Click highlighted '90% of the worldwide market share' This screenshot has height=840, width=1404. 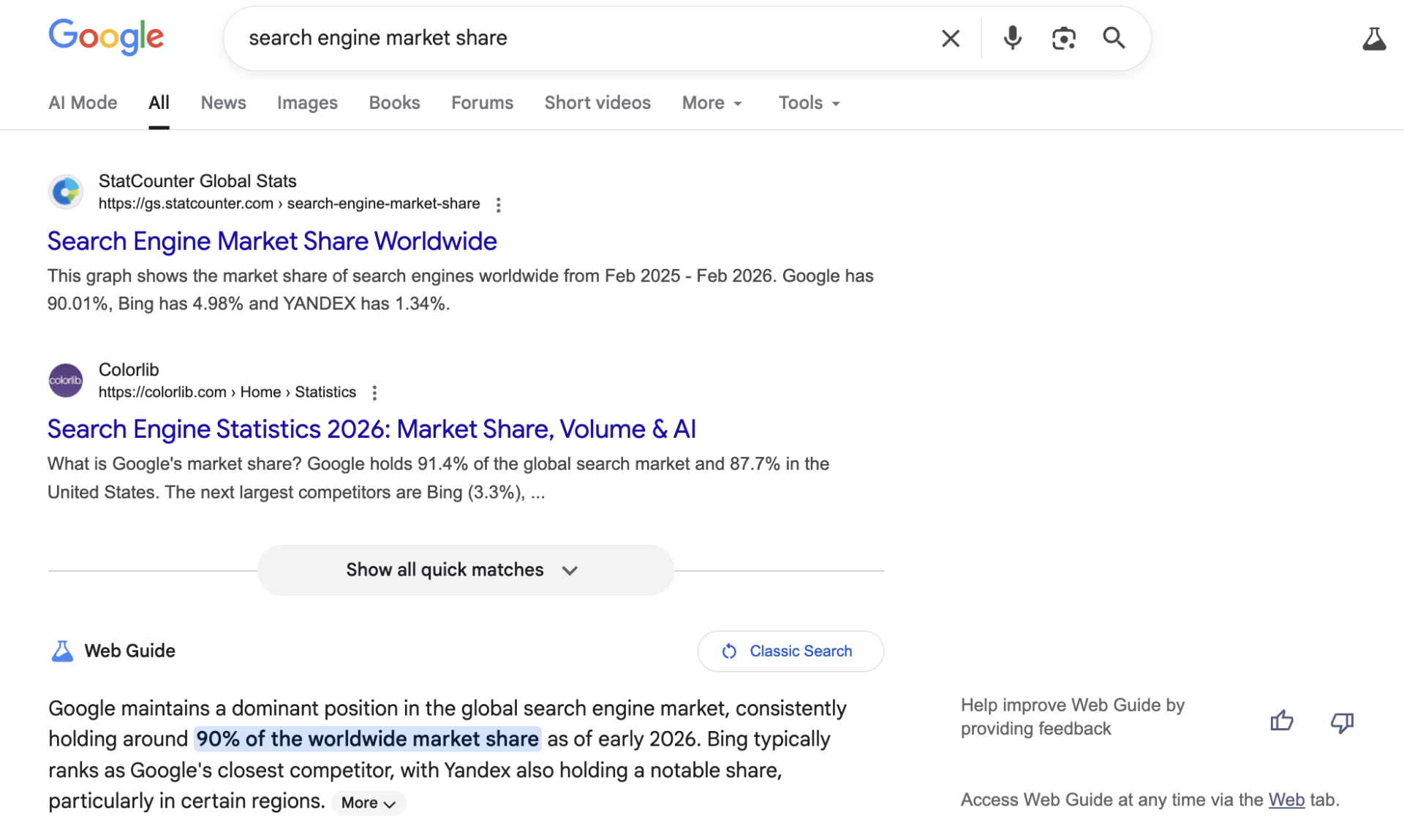coord(367,739)
